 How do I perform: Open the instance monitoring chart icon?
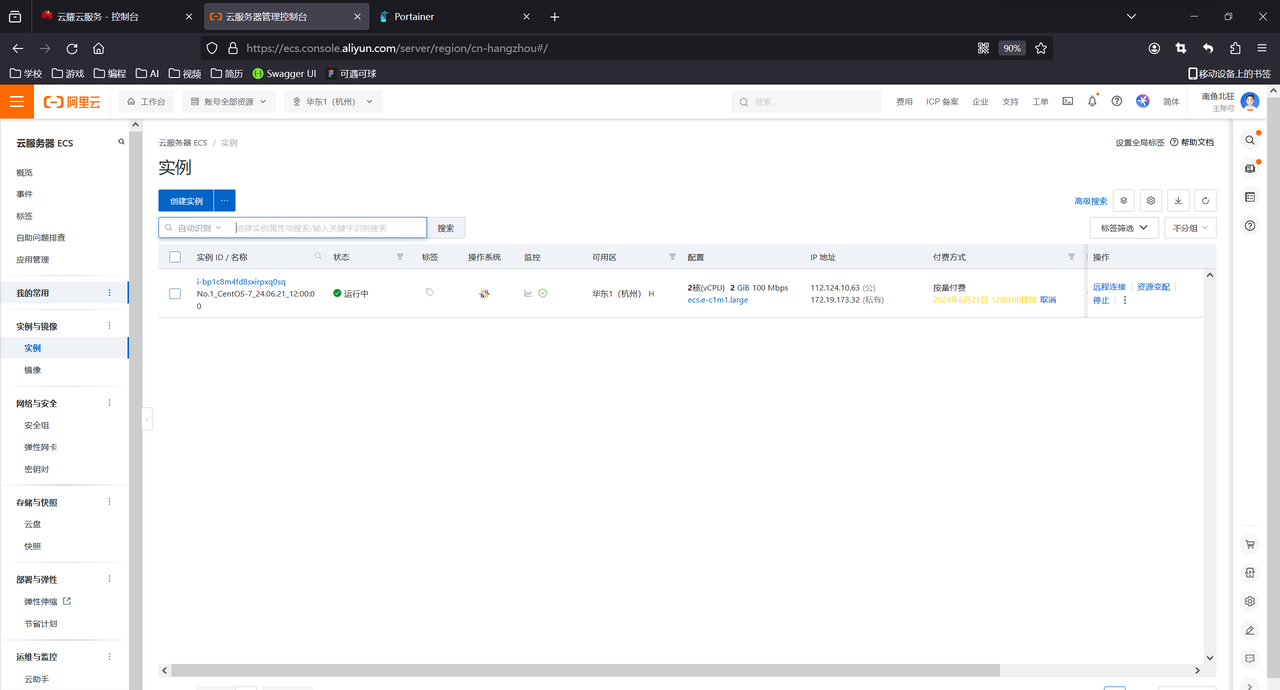[x=528, y=293]
